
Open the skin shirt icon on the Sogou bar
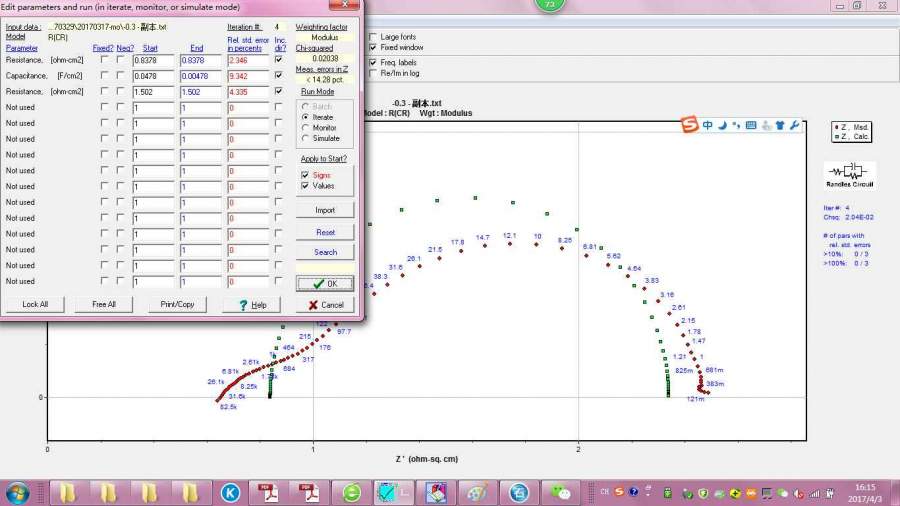779,125
